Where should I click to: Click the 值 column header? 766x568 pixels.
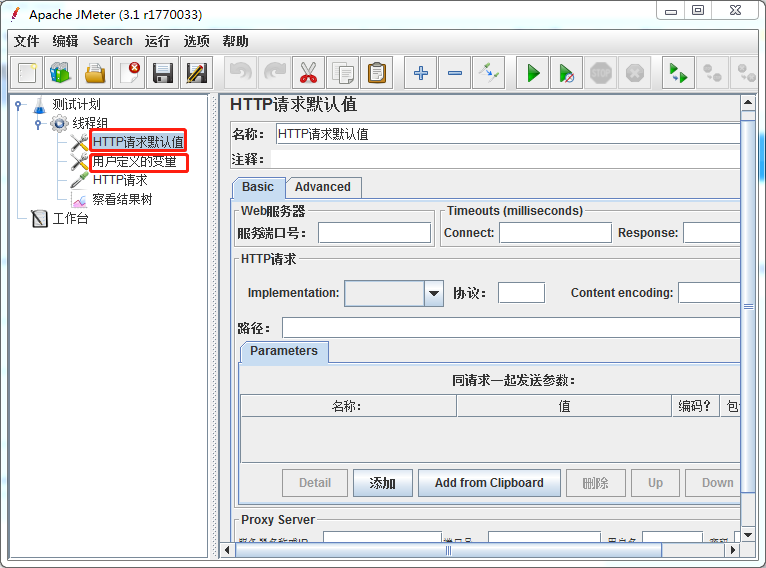564,406
